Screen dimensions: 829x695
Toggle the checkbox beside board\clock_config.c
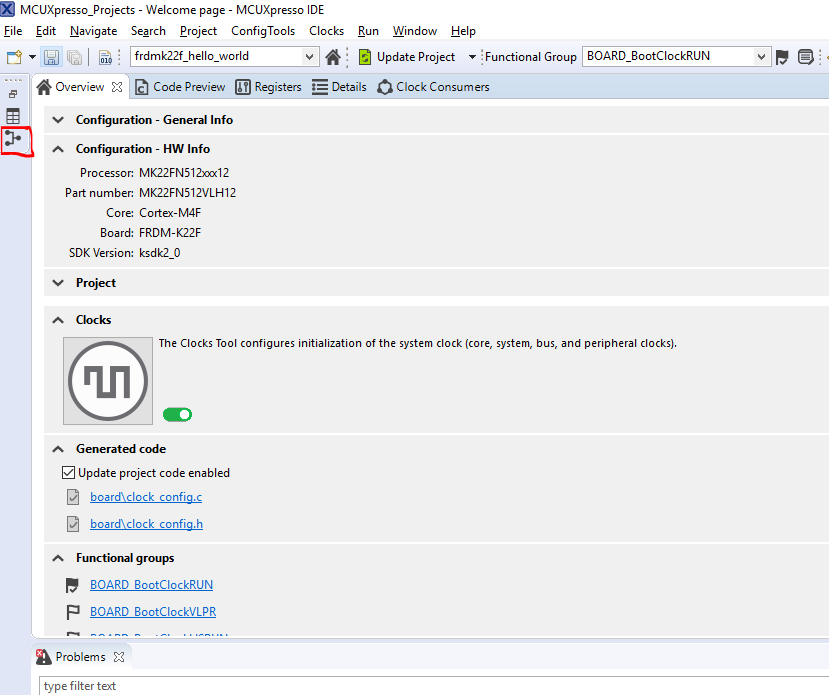[73, 497]
